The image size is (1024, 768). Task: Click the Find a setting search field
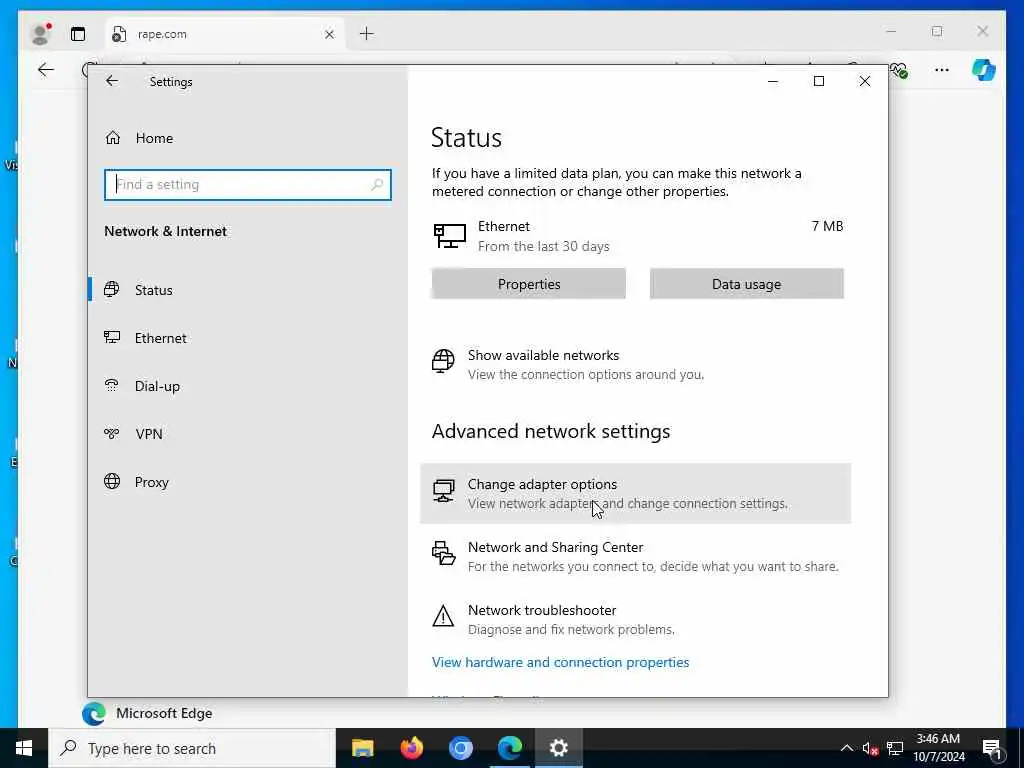[248, 185]
